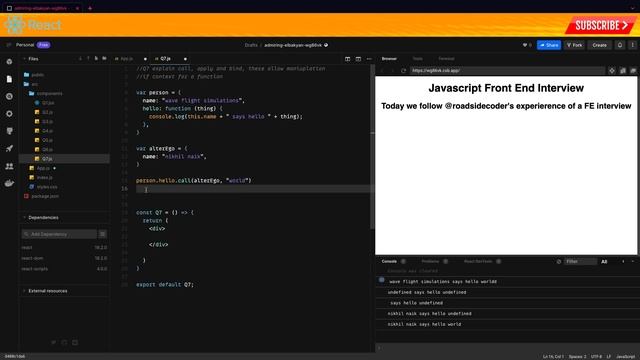Click the preview back arrow
Image resolution: width=640 pixels, height=360 pixels.
(382, 71)
